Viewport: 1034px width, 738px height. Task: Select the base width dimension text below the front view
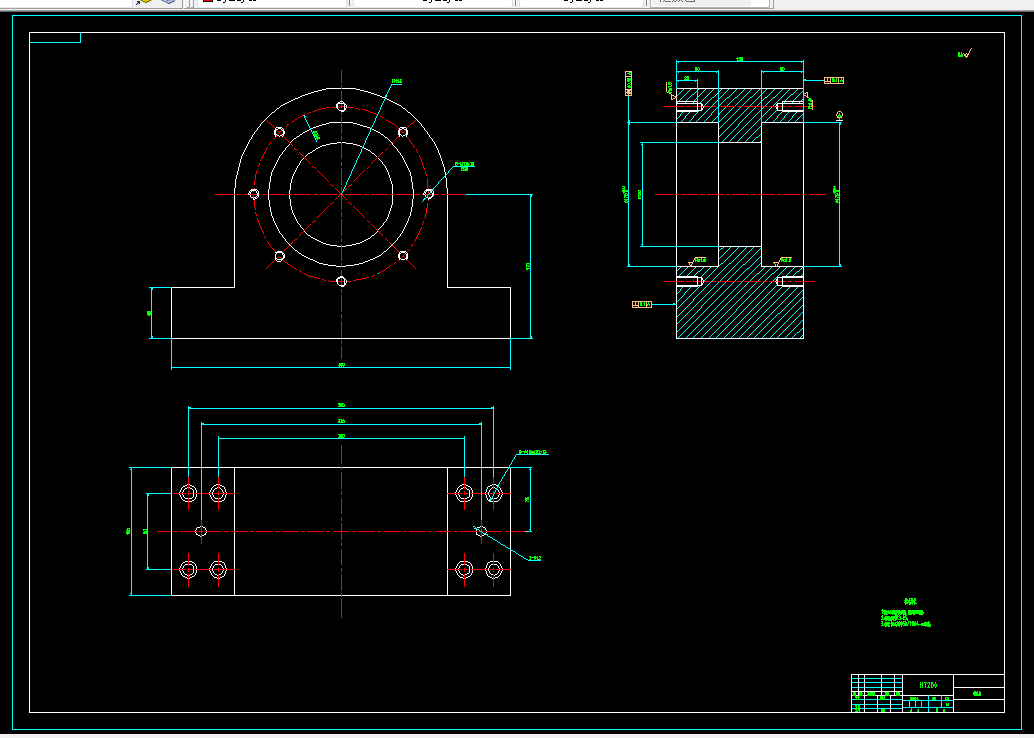342,365
